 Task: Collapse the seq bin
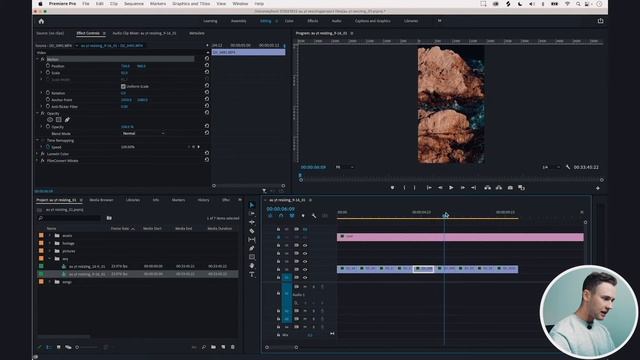pyautogui.click(x=50, y=259)
